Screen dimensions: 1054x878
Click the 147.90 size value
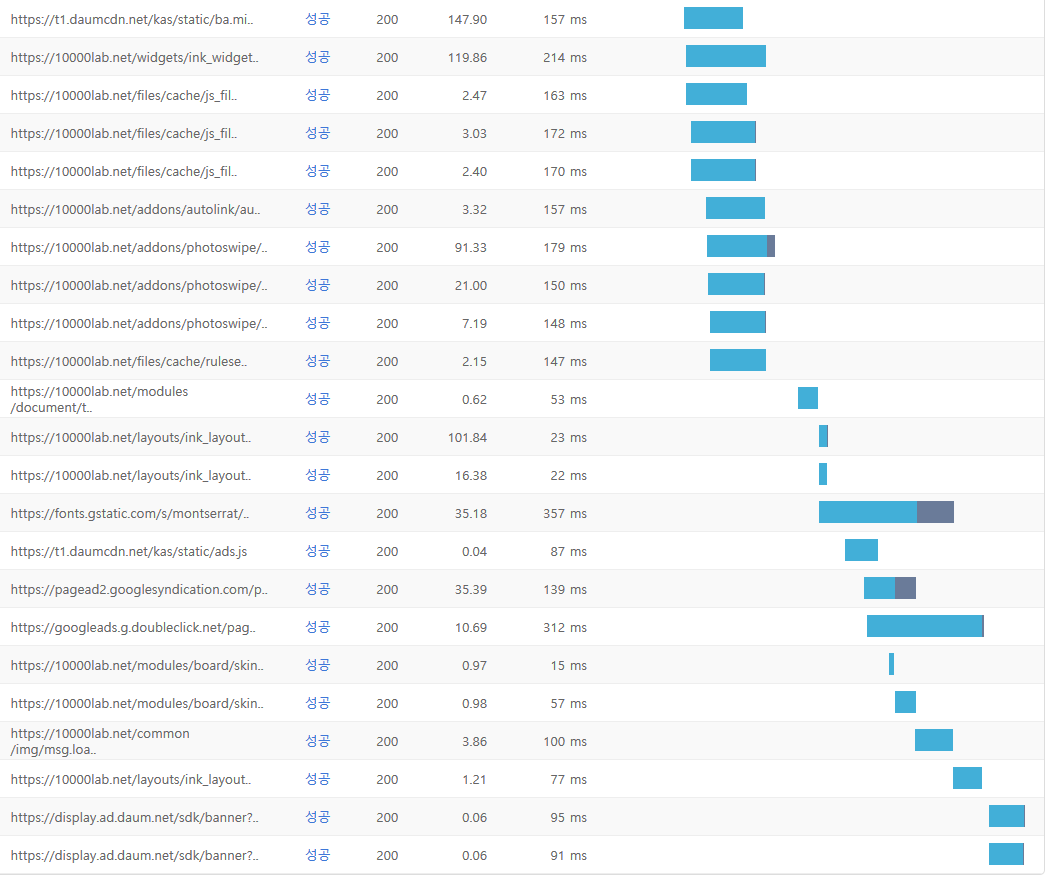[x=467, y=19]
